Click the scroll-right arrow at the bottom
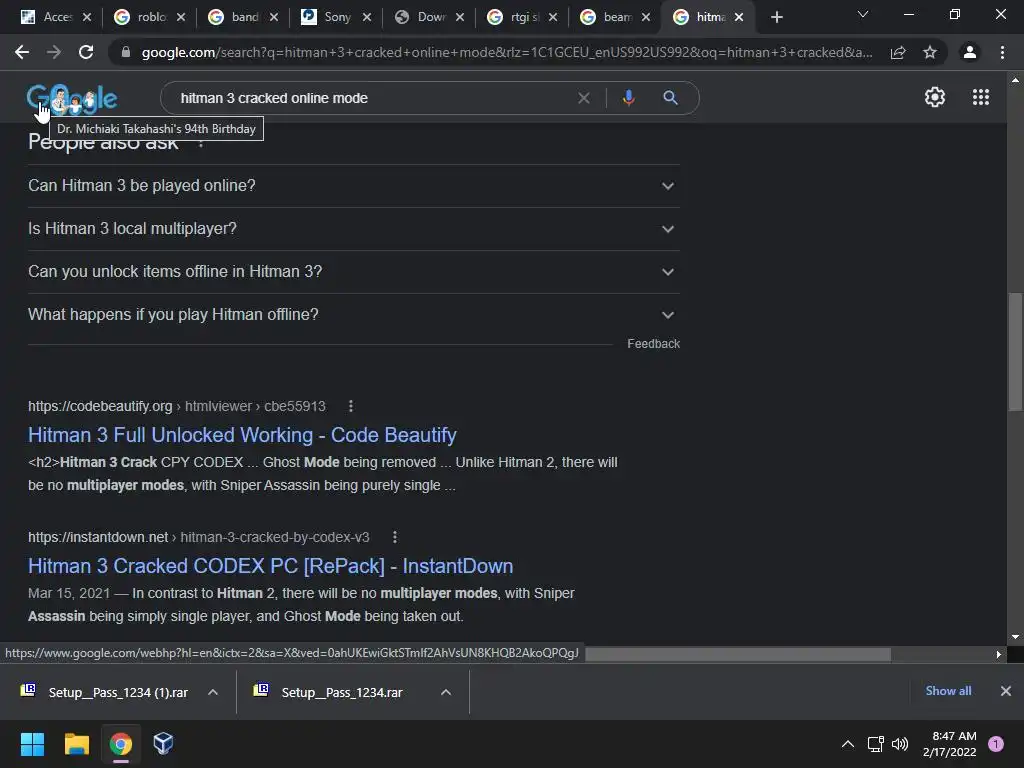 [x=999, y=654]
